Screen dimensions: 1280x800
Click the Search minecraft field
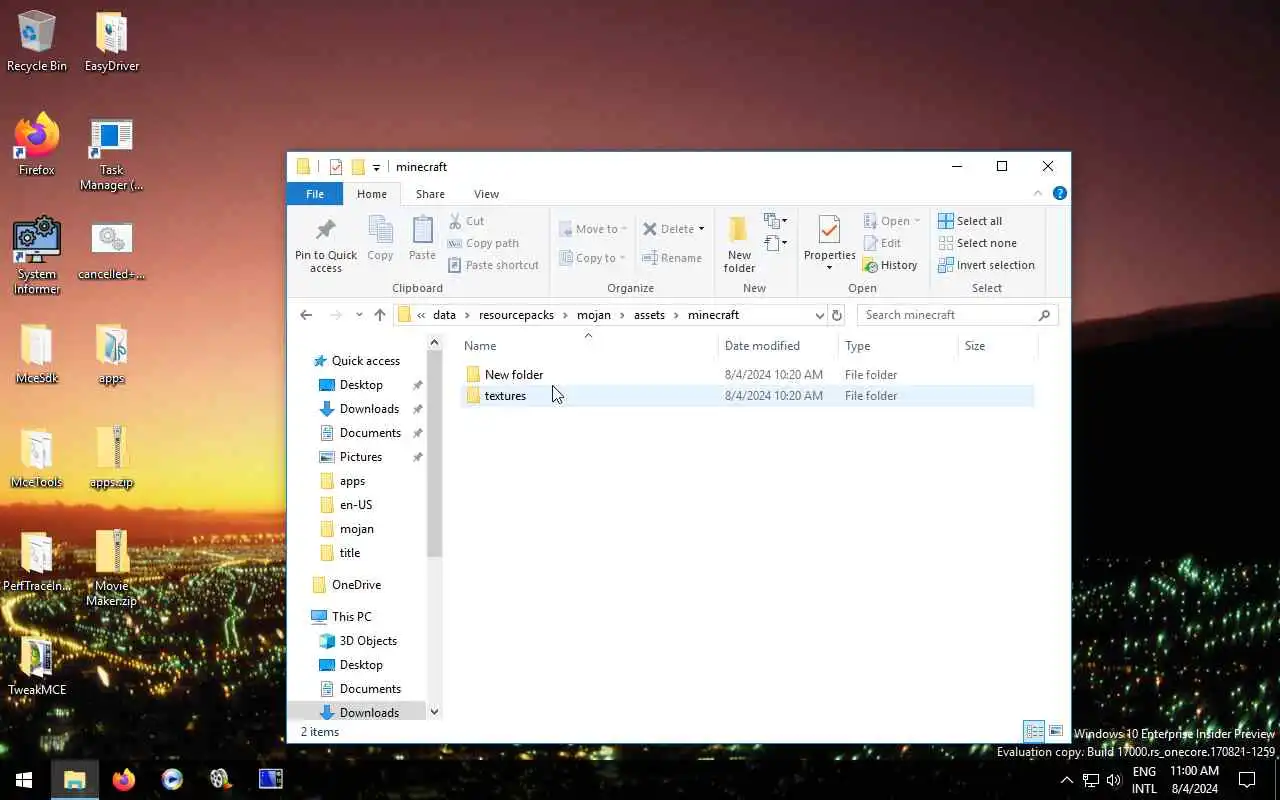(957, 315)
